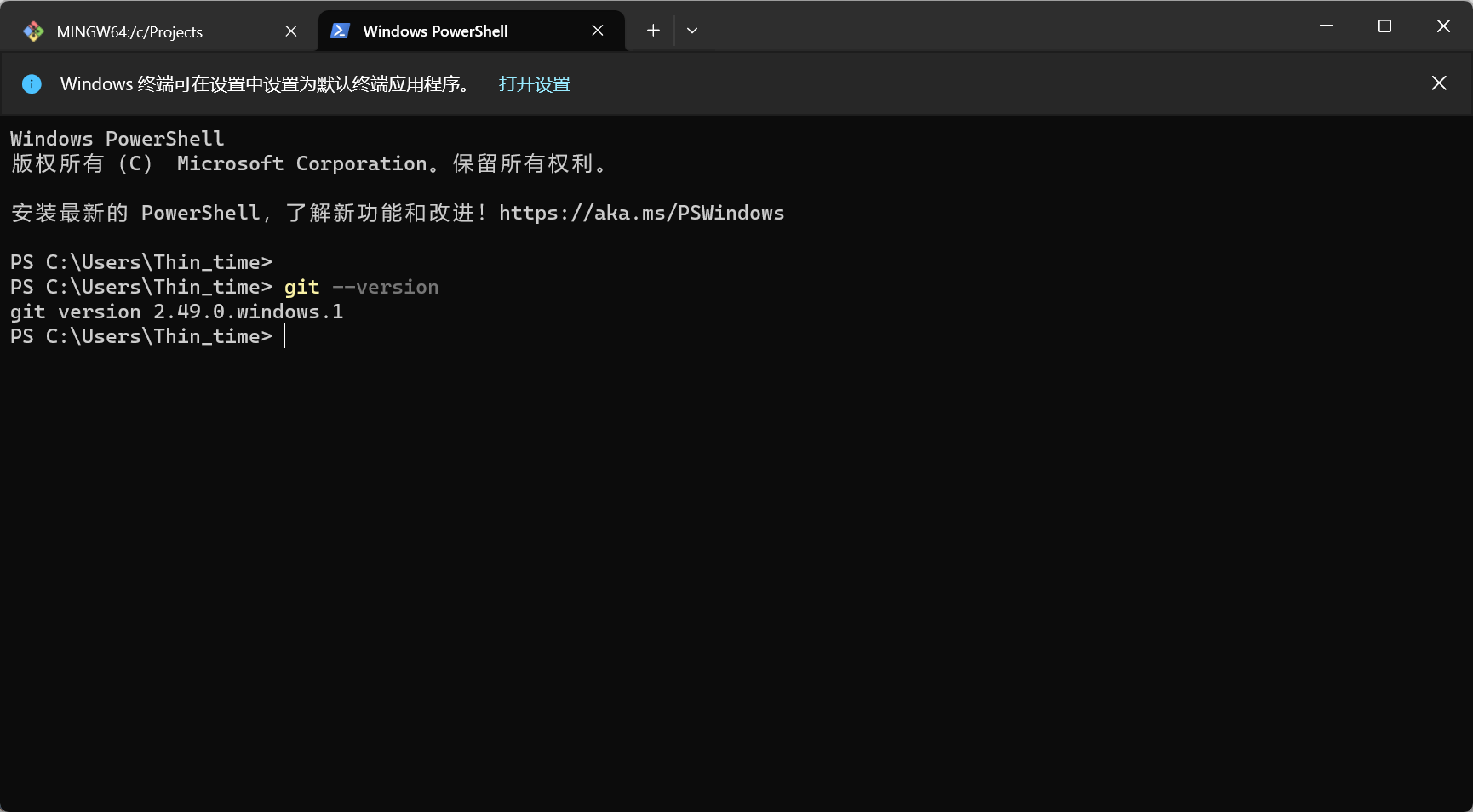1473x812 pixels.
Task: Maximize the terminal window
Action: (x=1384, y=26)
